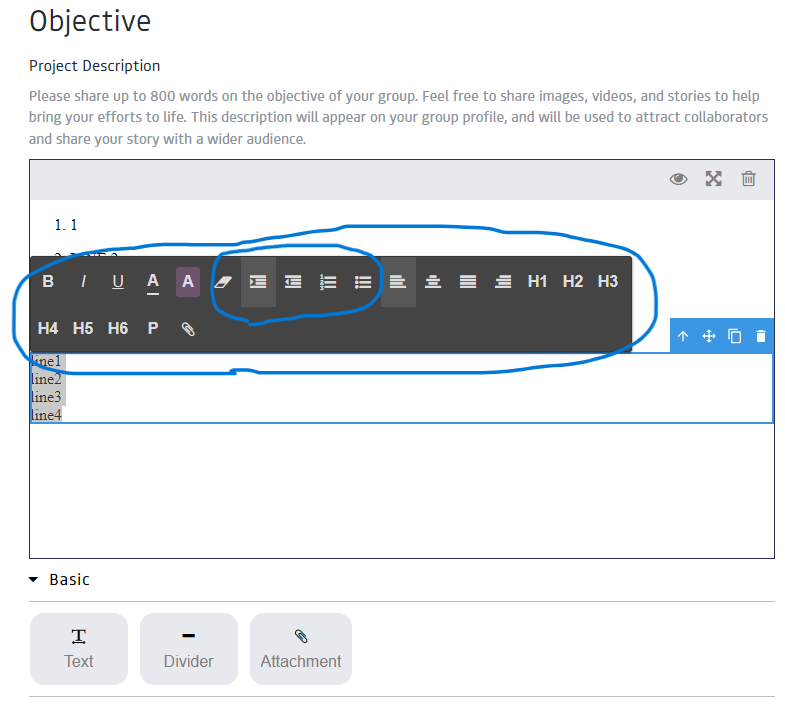Toggle fullscreen editor mode
Viewport: 785px width, 720px height.
tap(713, 179)
